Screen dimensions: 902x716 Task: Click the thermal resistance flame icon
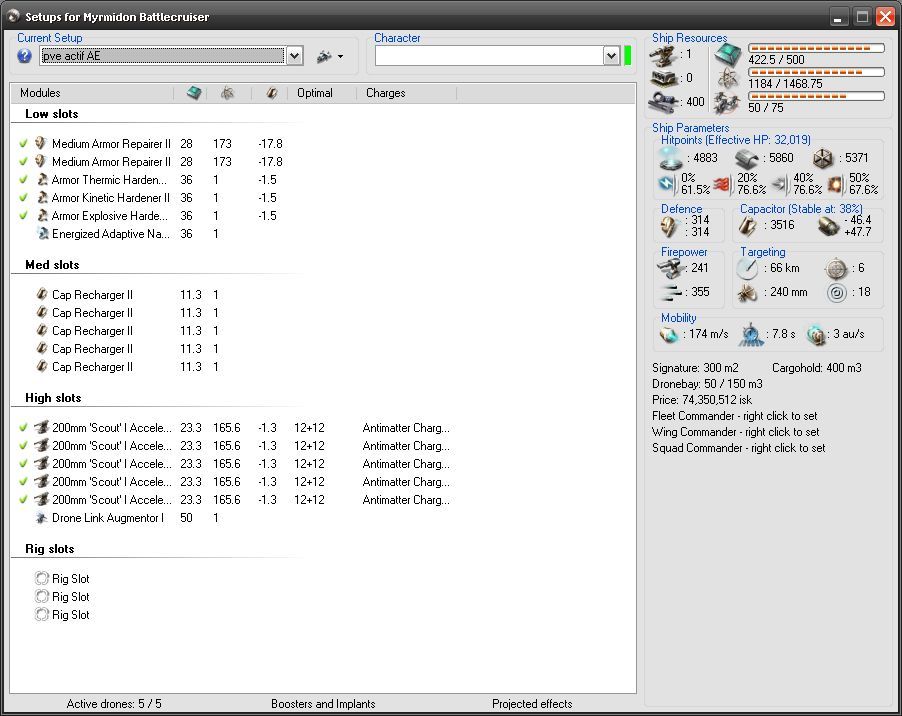723,184
